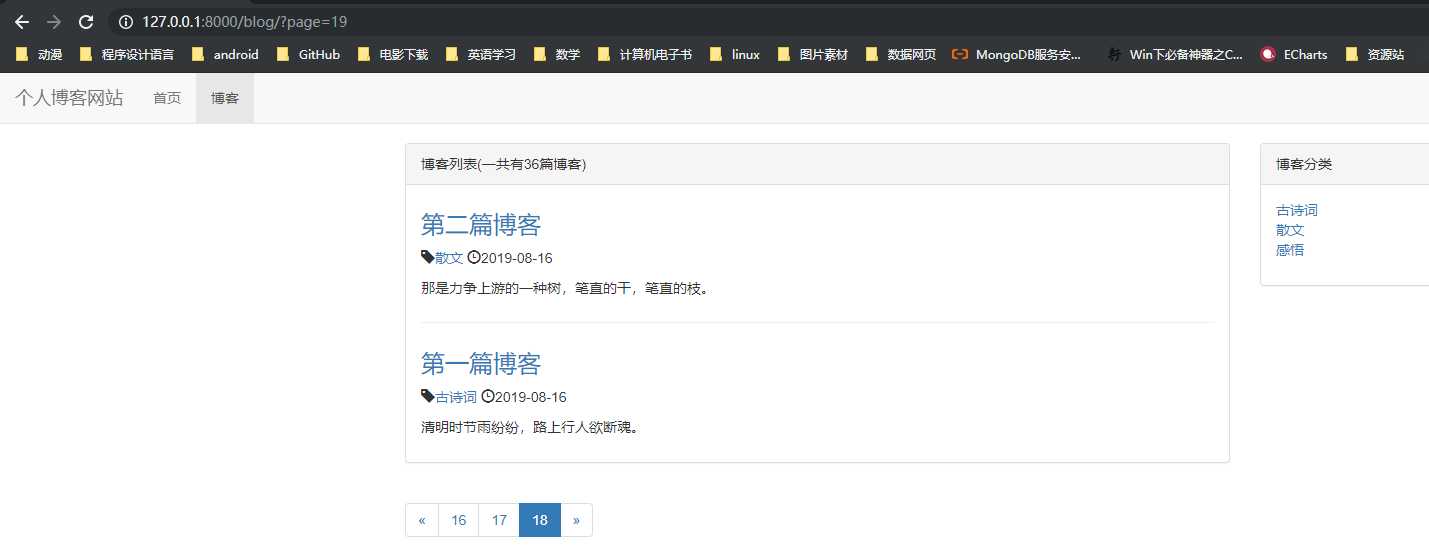Open the post titled 第一篇博客

tap(481, 363)
